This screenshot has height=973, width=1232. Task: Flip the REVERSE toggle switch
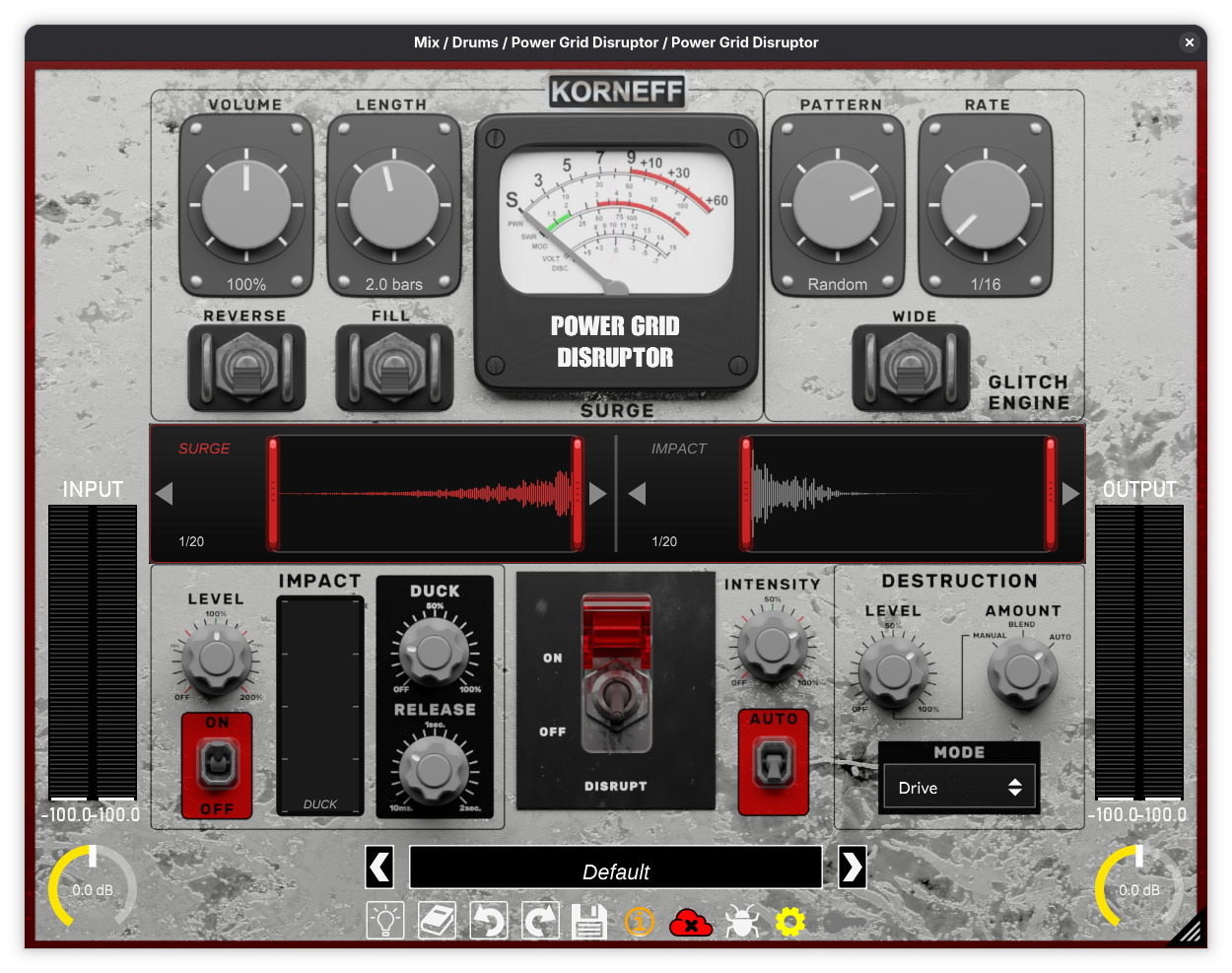tap(246, 368)
